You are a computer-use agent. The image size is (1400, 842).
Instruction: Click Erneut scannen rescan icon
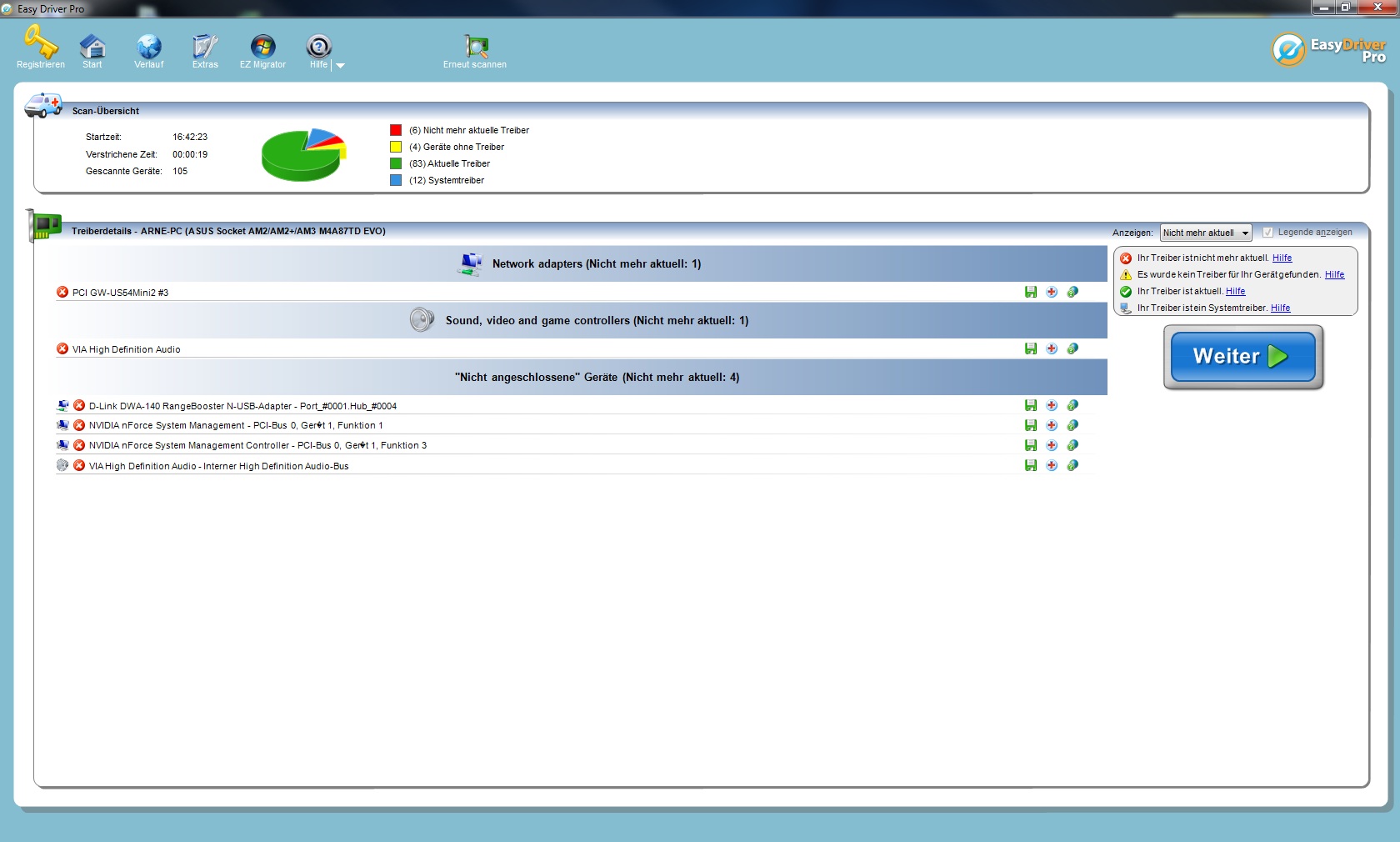[x=475, y=46]
